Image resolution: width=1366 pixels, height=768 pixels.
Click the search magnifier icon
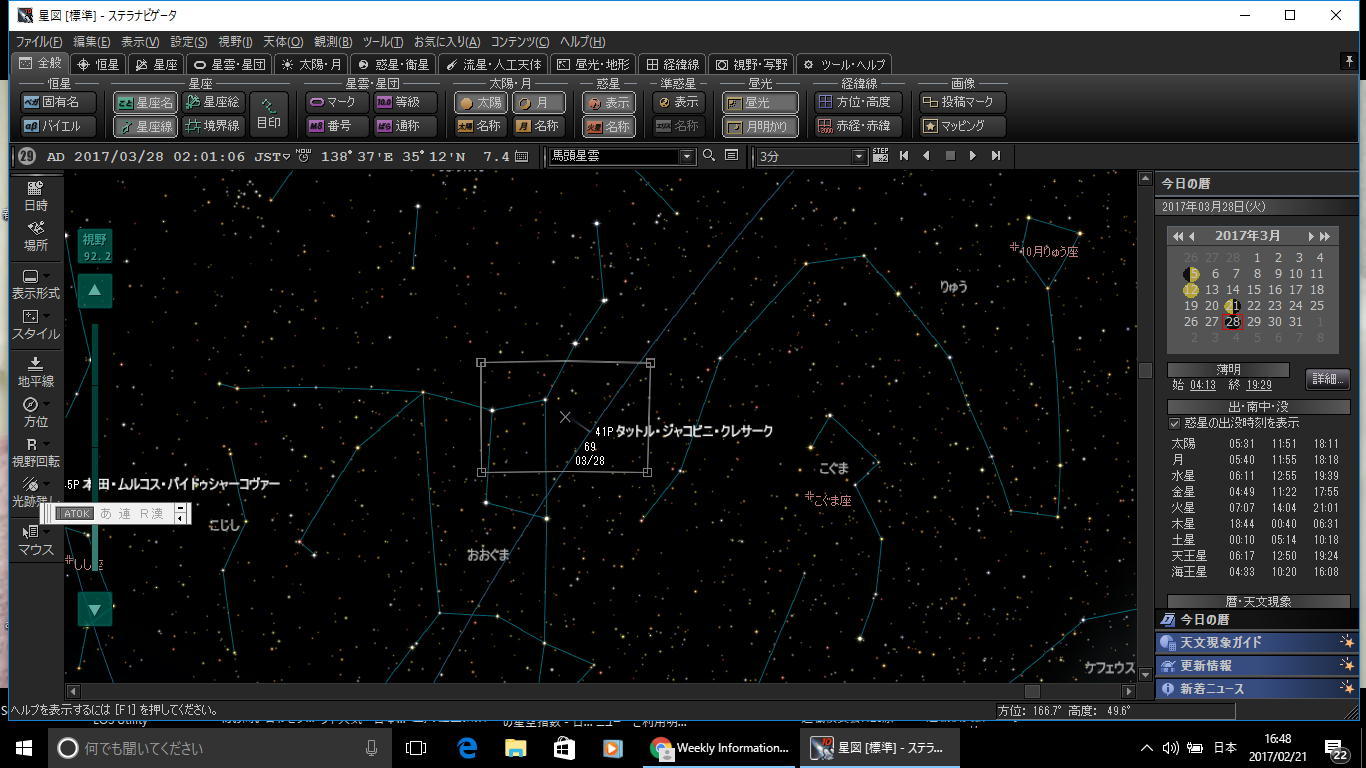point(709,156)
